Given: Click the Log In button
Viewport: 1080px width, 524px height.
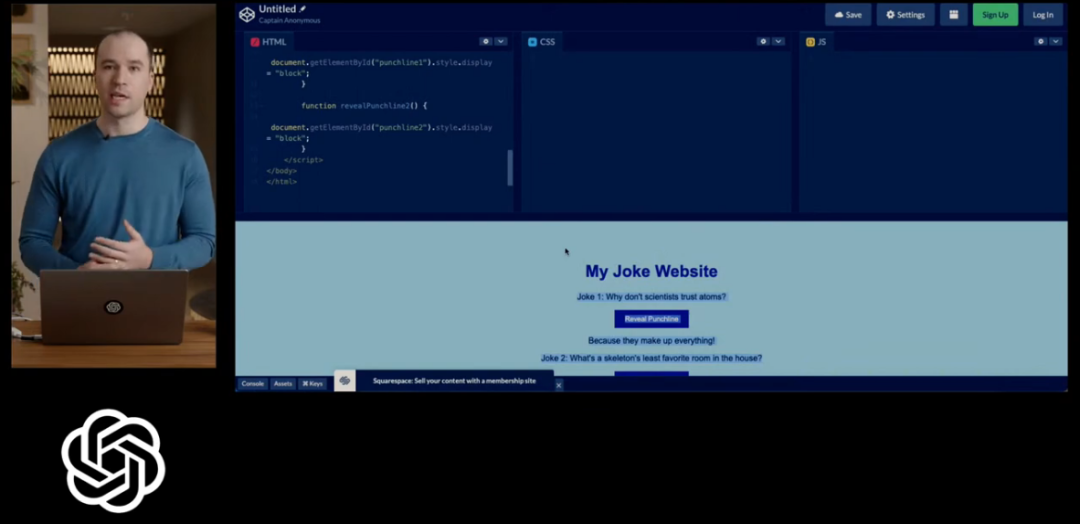Looking at the screenshot, I should (x=1043, y=14).
